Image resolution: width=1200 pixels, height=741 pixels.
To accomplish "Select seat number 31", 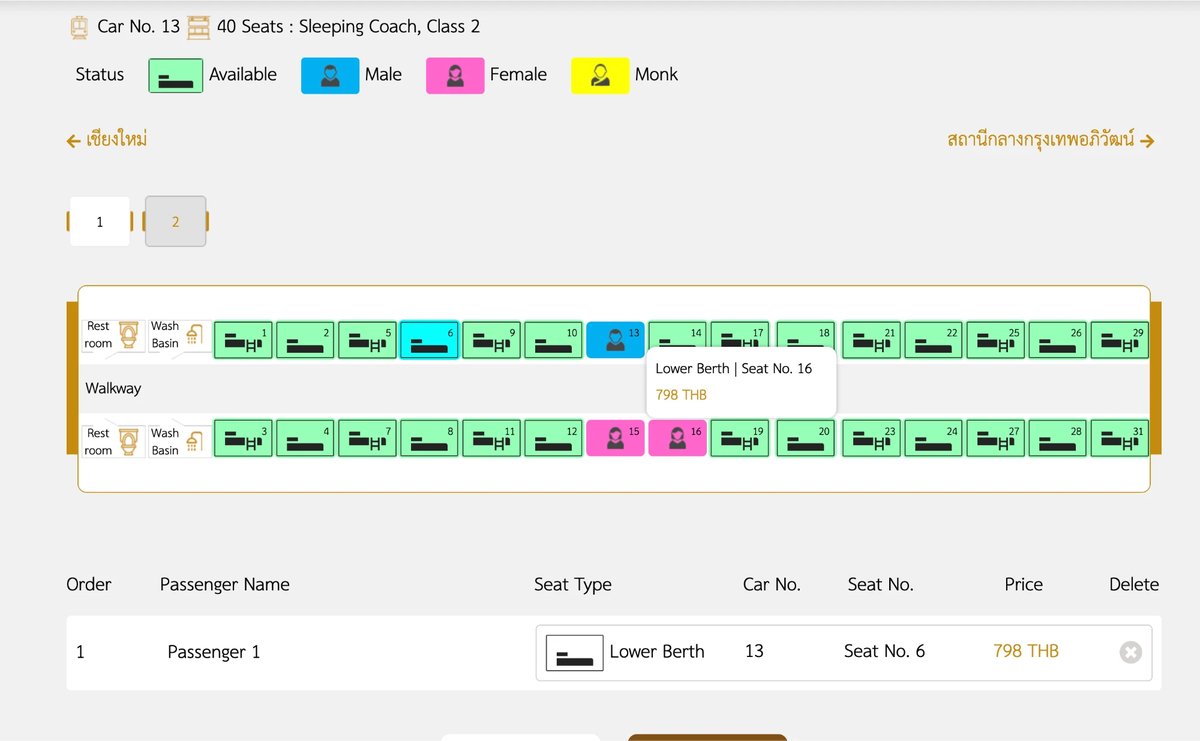I will 1119,438.
